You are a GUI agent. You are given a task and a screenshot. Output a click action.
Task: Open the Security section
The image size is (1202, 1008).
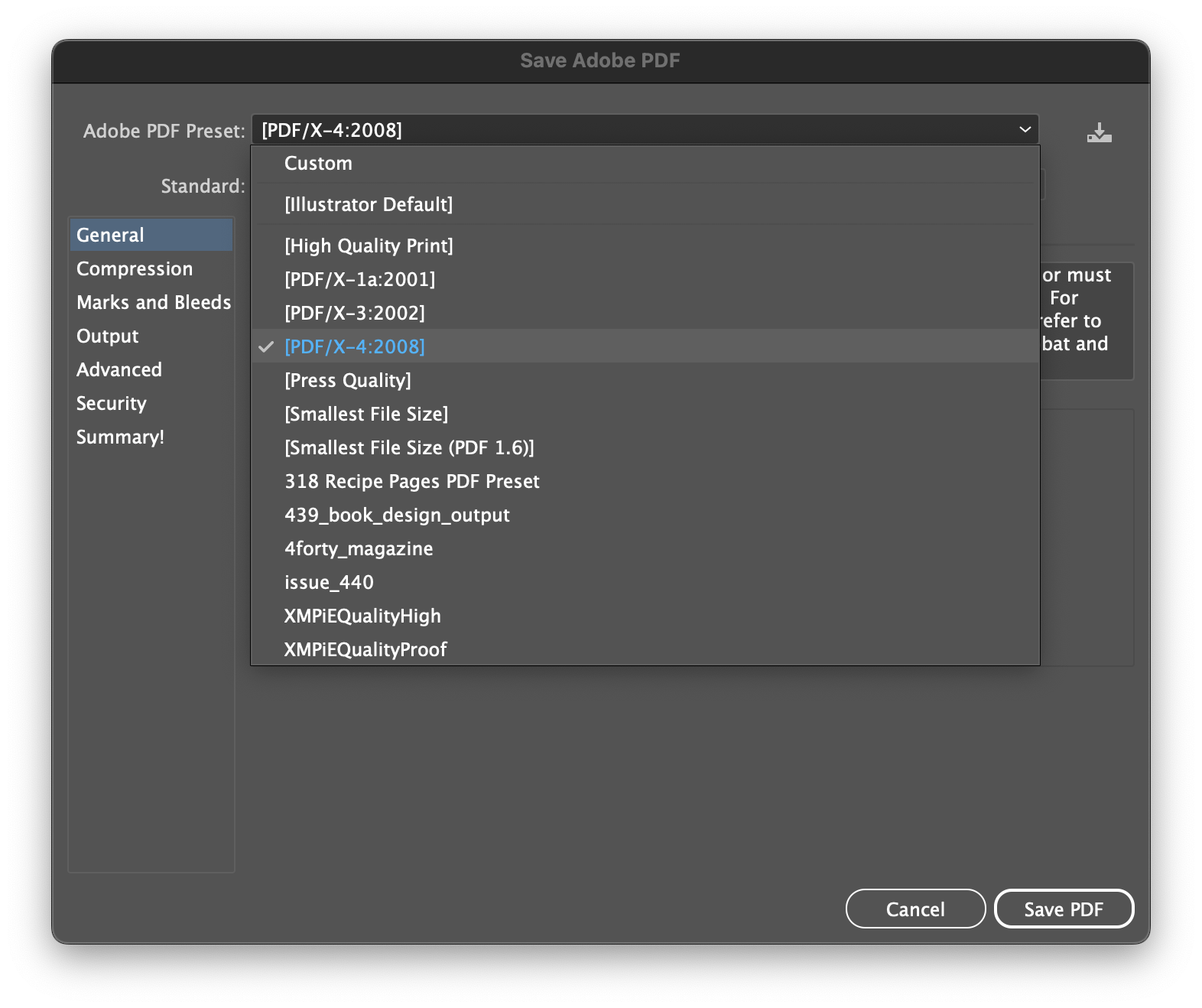(x=151, y=403)
